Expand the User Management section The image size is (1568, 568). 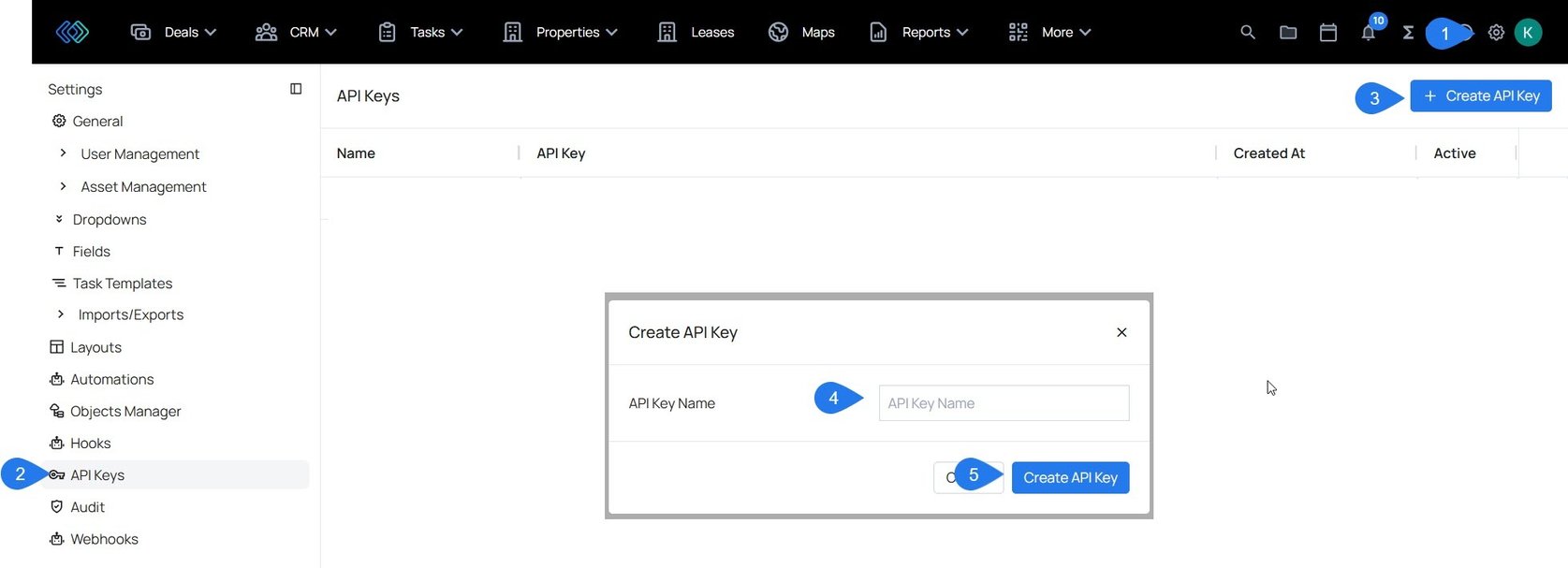(63, 153)
